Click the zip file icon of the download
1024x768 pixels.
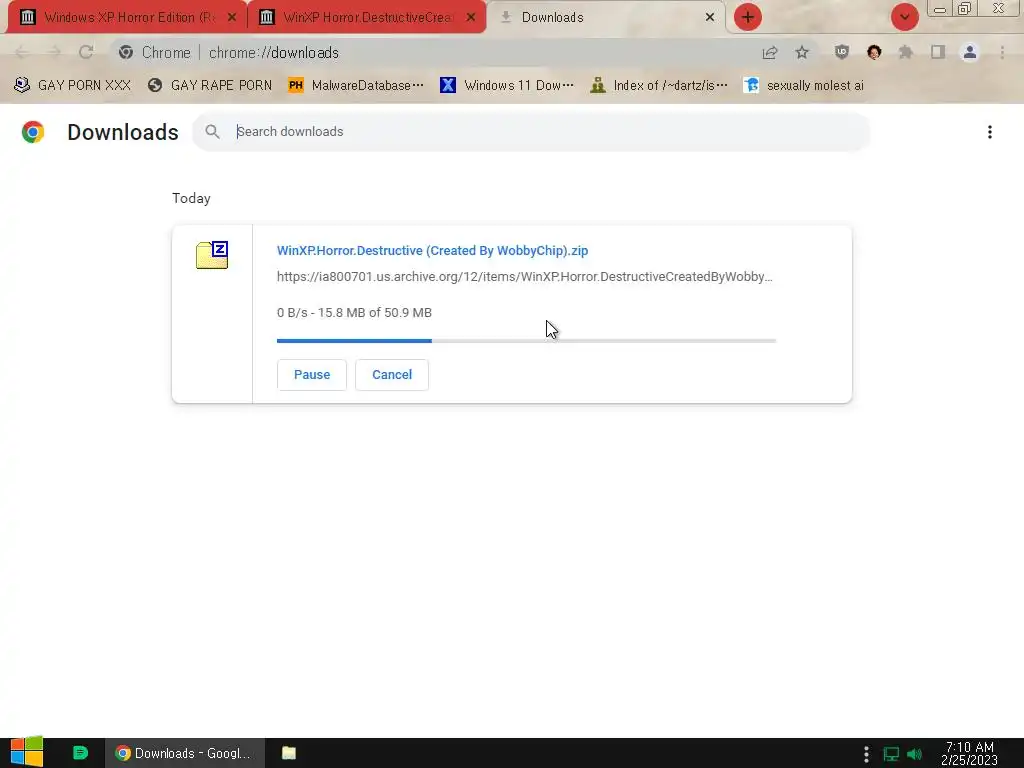pos(212,255)
